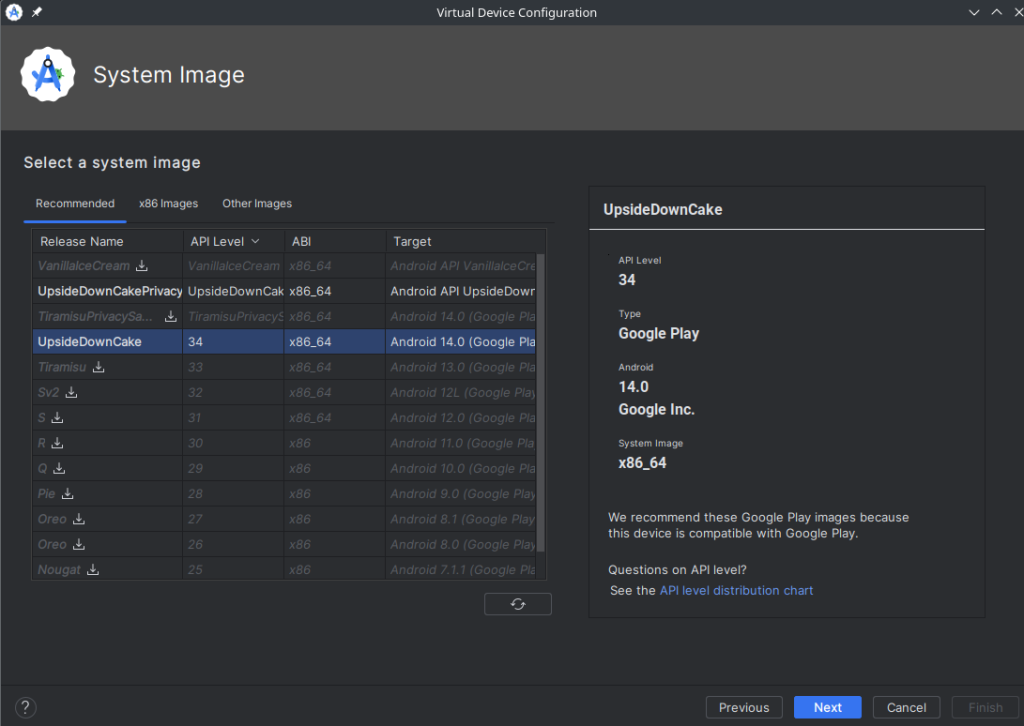Click the refresh images list button
This screenshot has width=1024, height=726.
click(517, 604)
